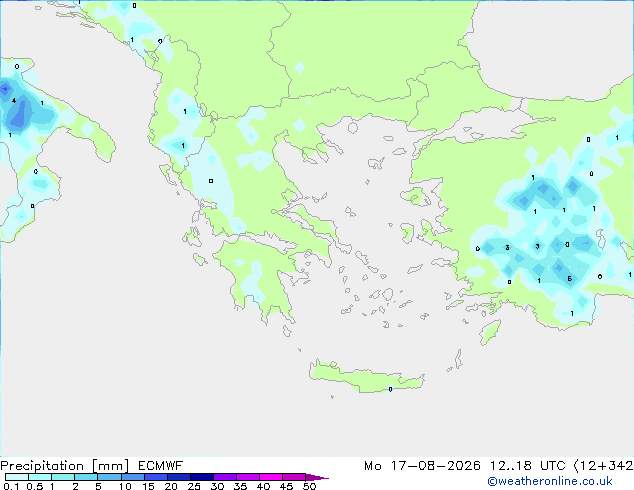Click the '4' rainfall value over Italy
This screenshot has width=634, height=490.
(14, 101)
